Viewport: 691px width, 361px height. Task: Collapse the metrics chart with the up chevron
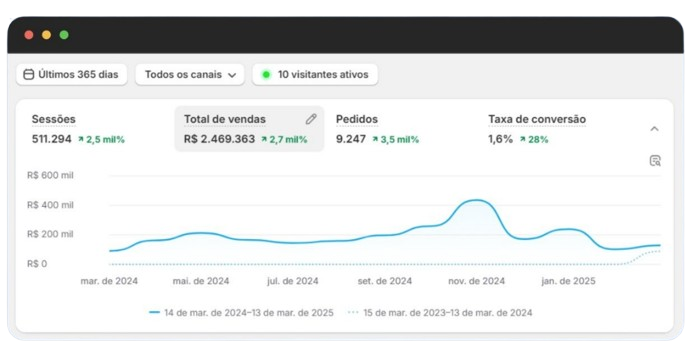click(654, 129)
